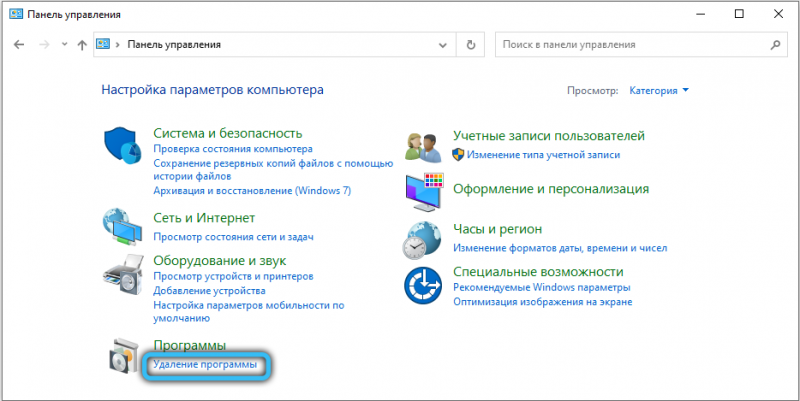Open Оформление и персонализация category
This screenshot has width=800, height=401.
click(551, 189)
